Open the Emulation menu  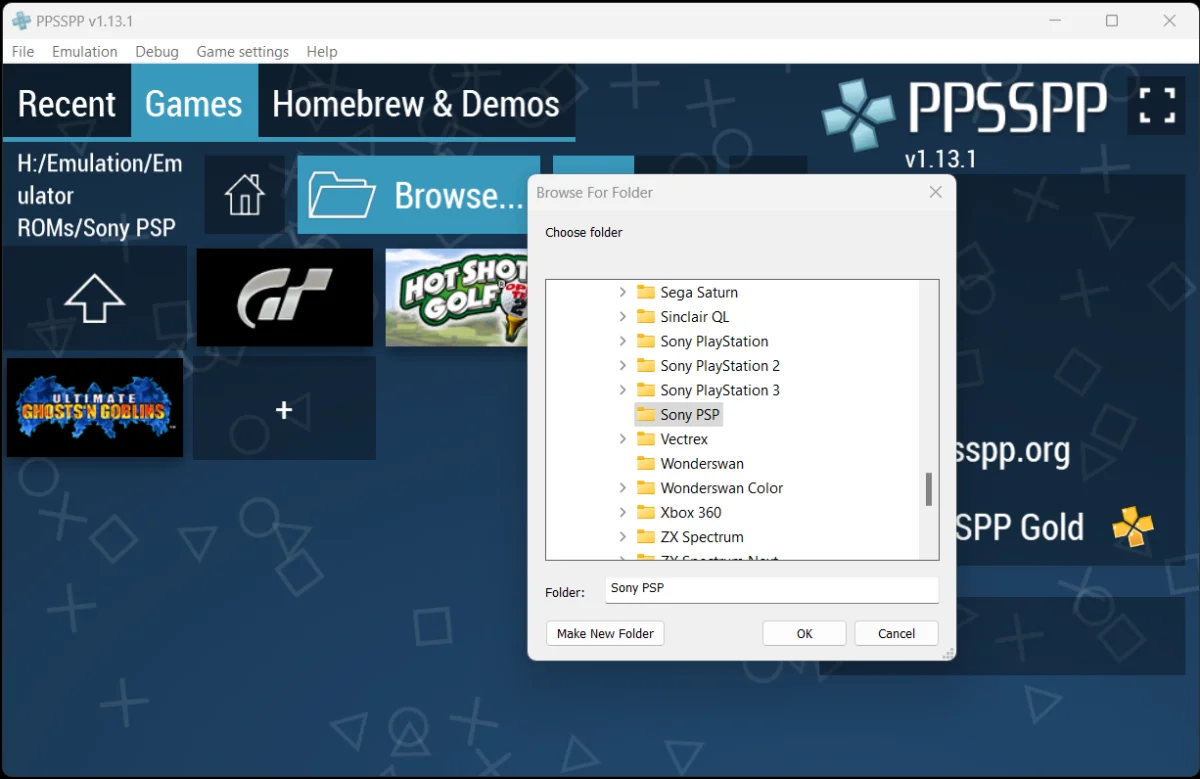point(85,51)
